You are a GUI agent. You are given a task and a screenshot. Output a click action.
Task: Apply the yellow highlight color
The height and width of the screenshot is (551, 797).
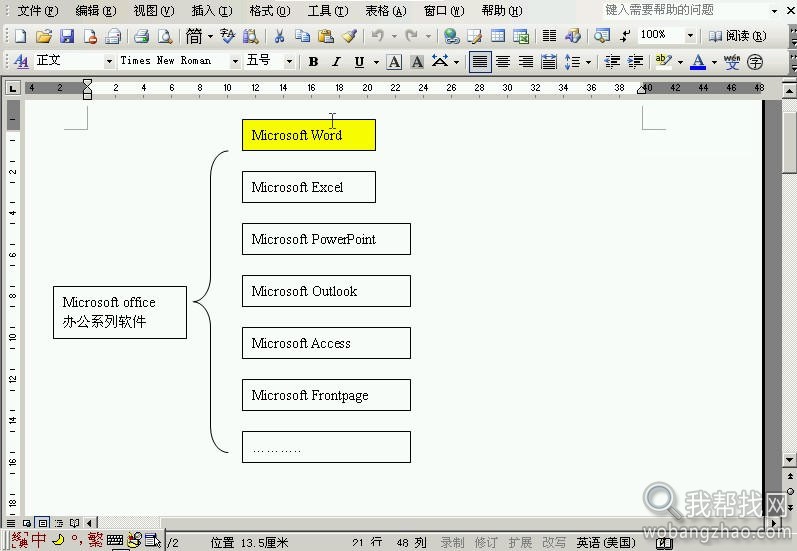click(663, 62)
